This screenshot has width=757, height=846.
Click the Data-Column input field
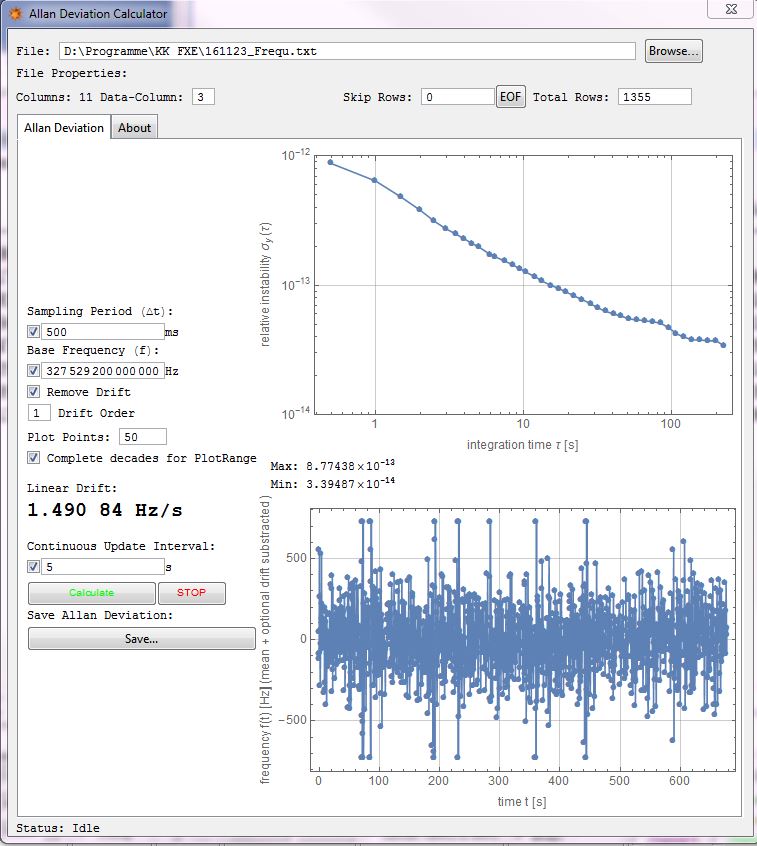[203, 97]
